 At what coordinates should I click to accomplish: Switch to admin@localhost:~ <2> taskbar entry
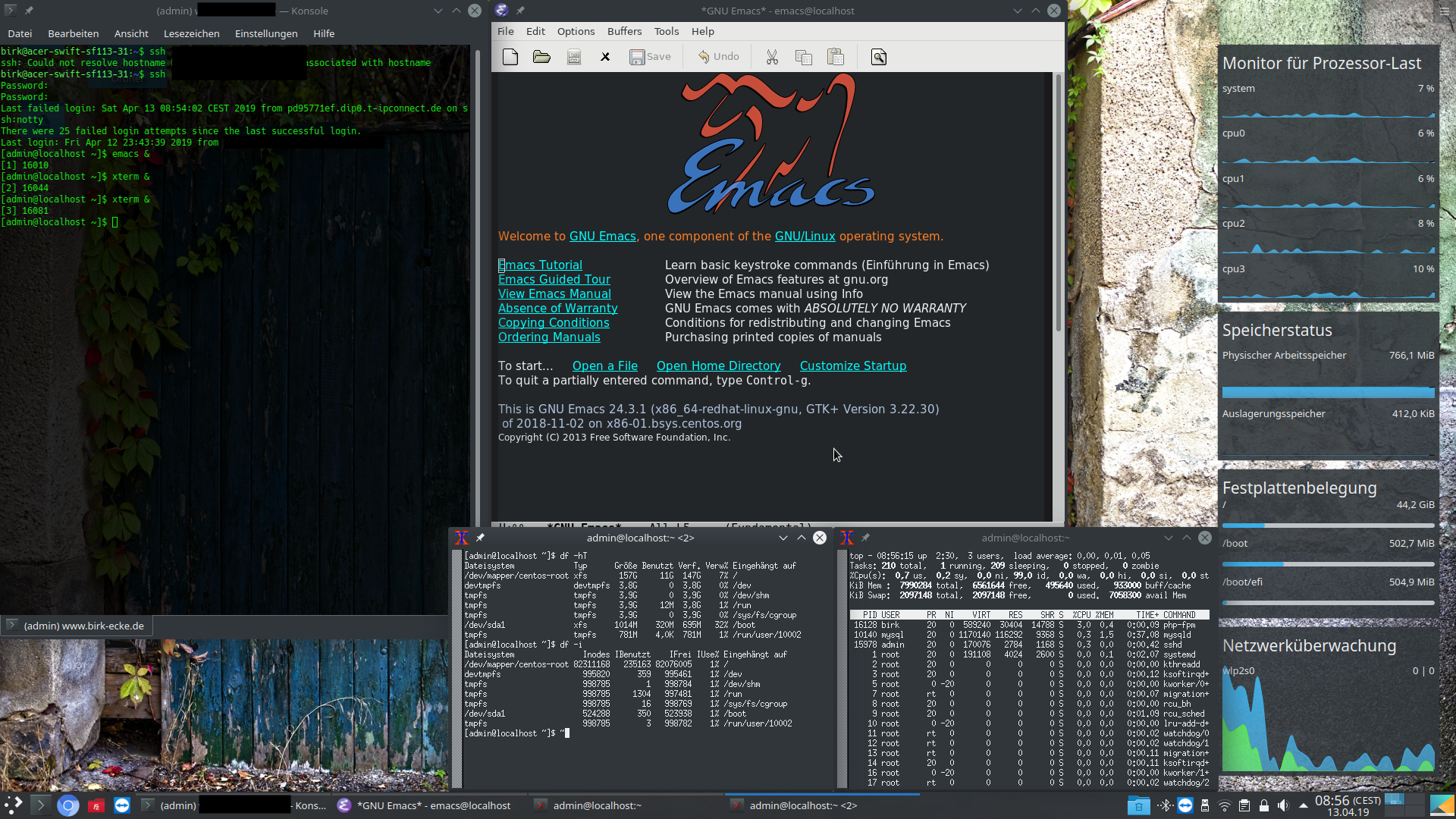click(822, 805)
